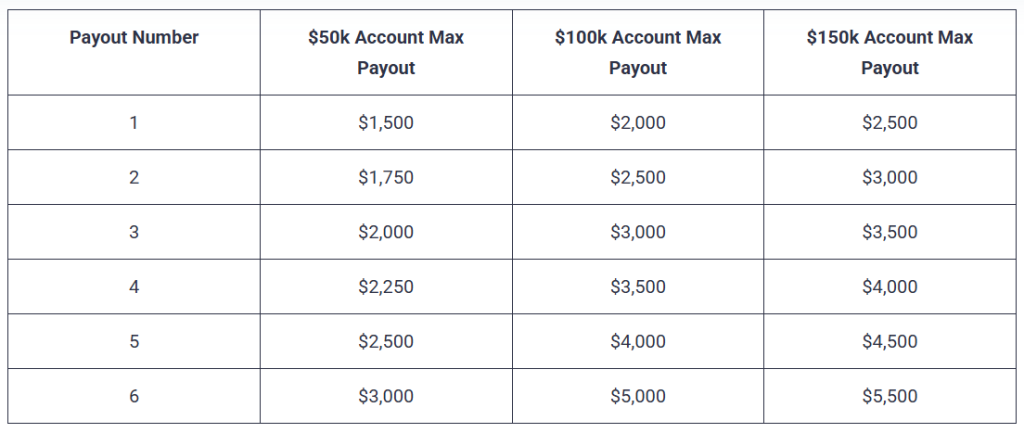
Task: Select payout number 3 row label
Action: coord(134,232)
